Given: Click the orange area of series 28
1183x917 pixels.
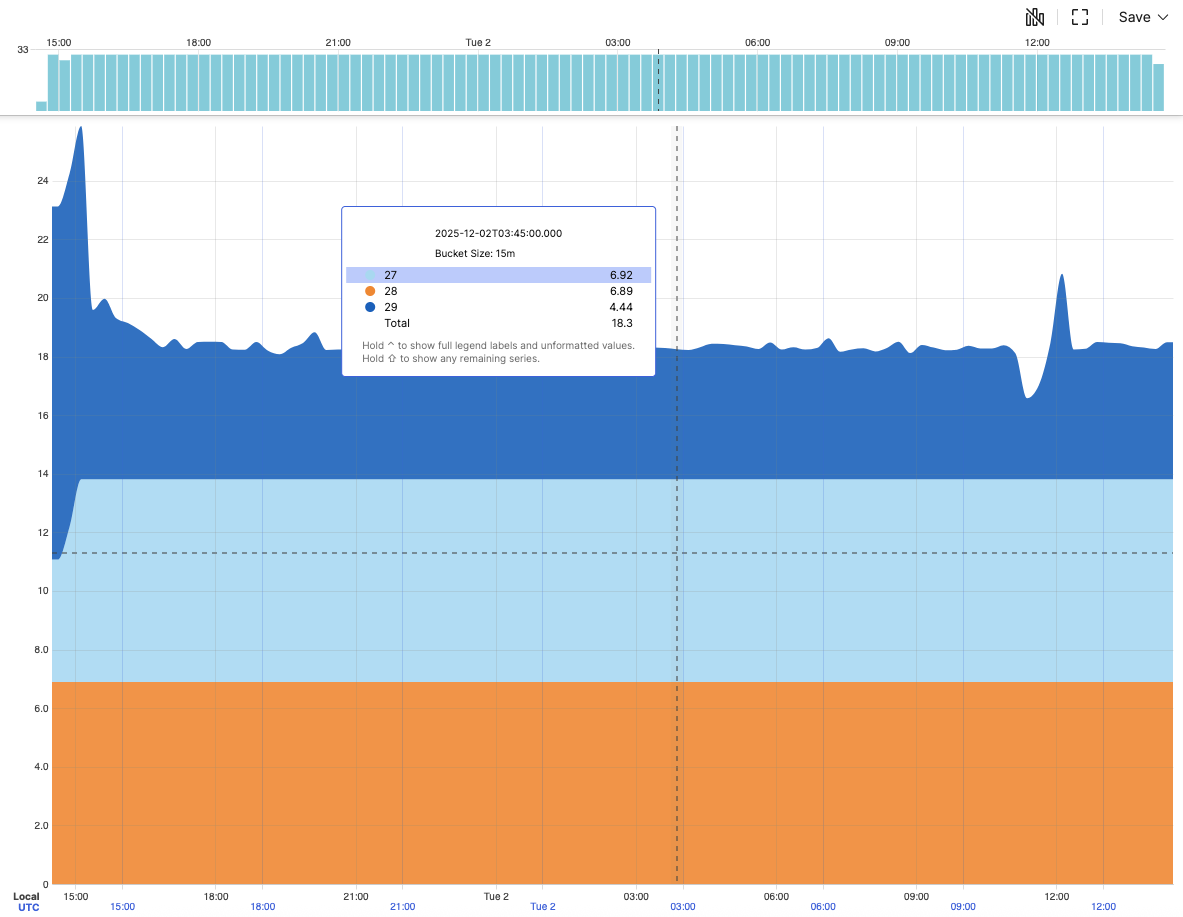Looking at the screenshot, I should tap(612, 783).
